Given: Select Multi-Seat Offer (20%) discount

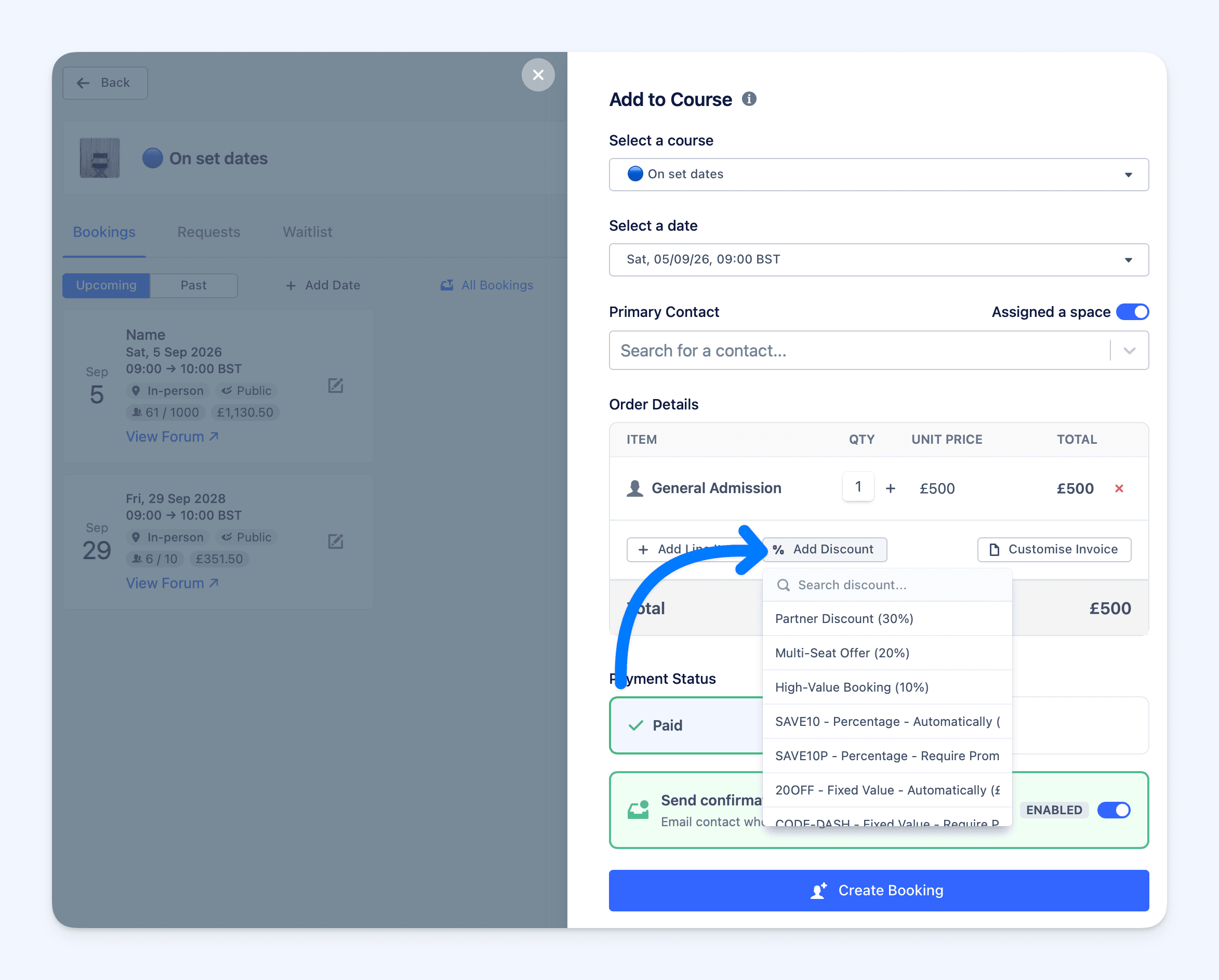Looking at the screenshot, I should click(842, 653).
